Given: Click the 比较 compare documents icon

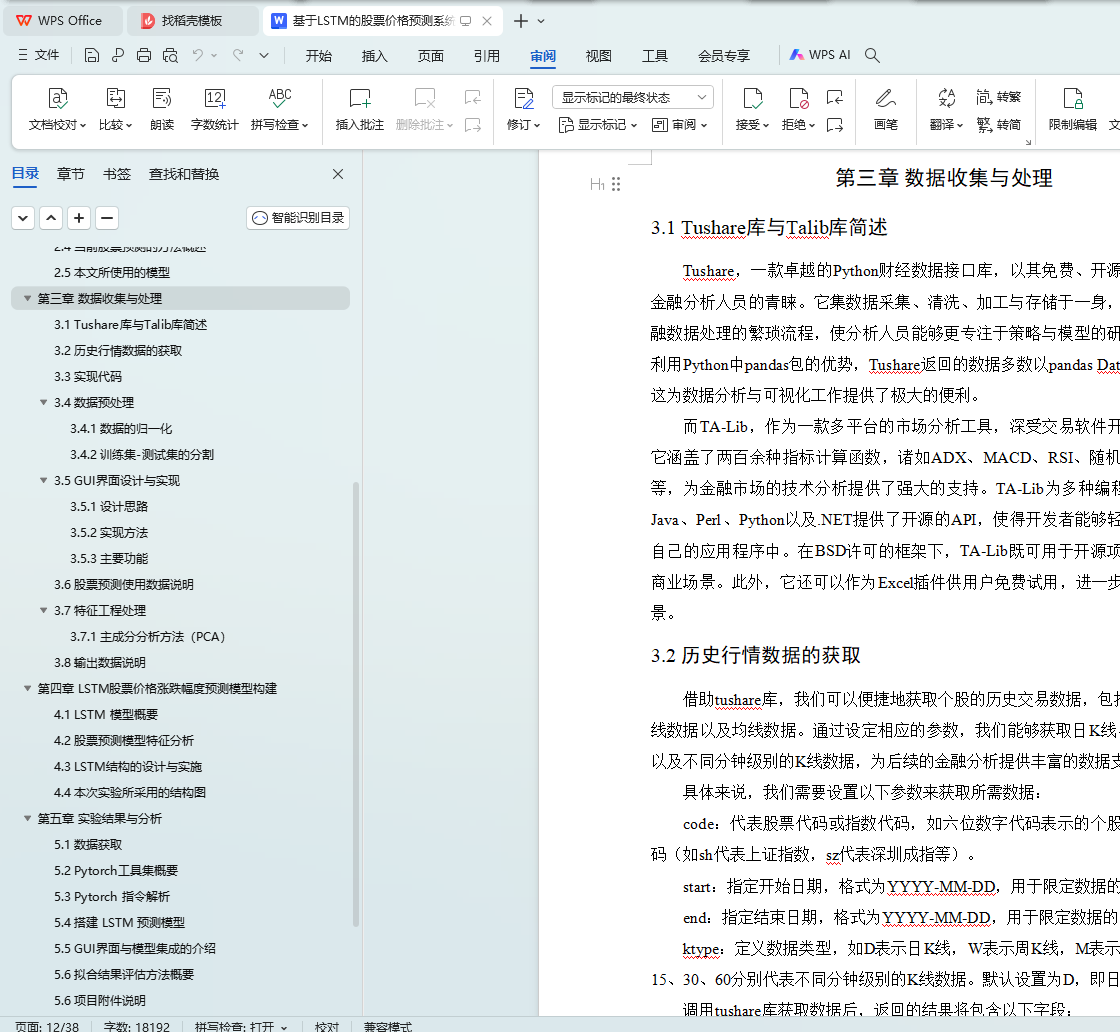Looking at the screenshot, I should coord(115,109).
